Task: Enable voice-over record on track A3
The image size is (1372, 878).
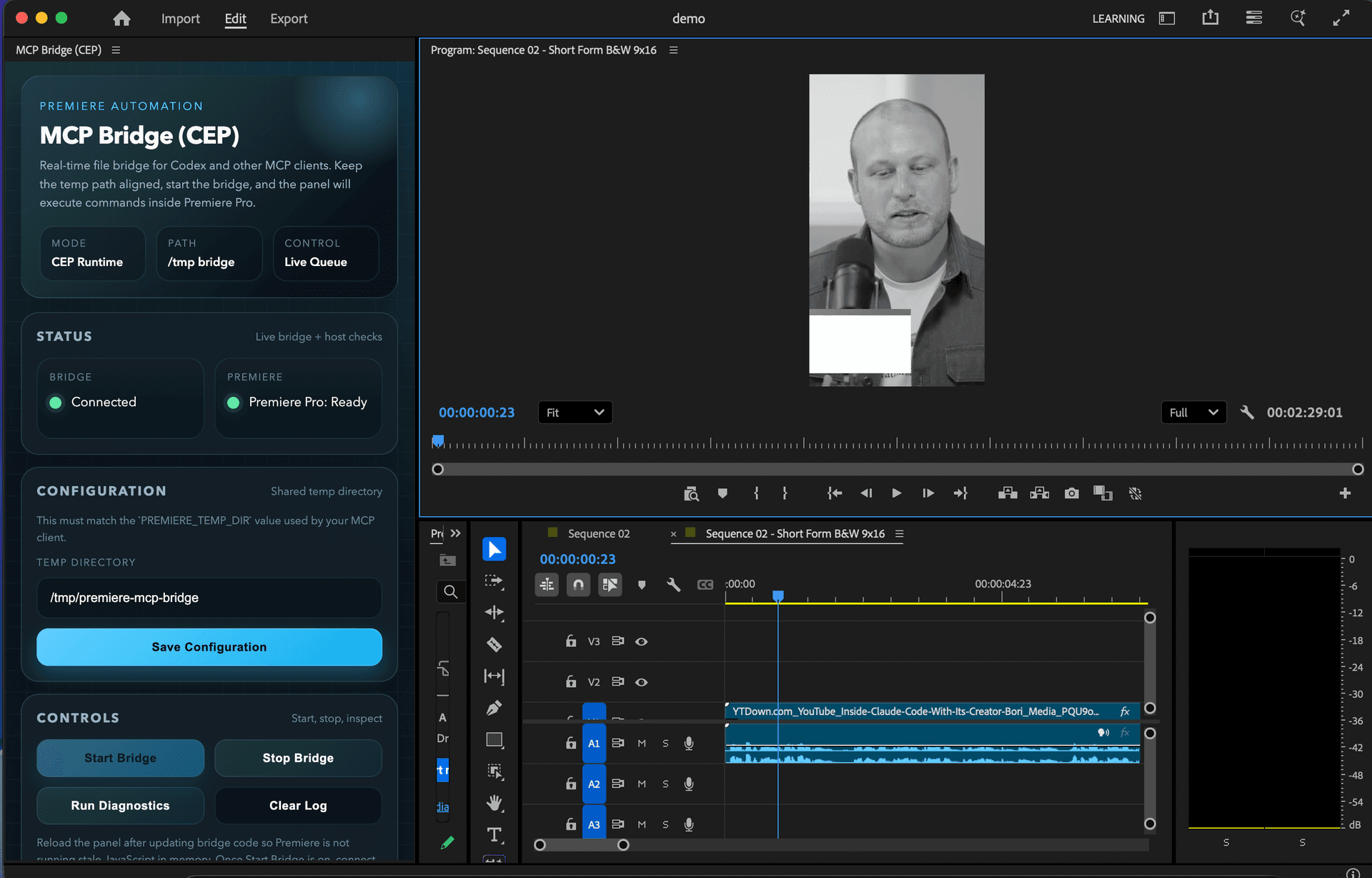Action: coord(689,824)
